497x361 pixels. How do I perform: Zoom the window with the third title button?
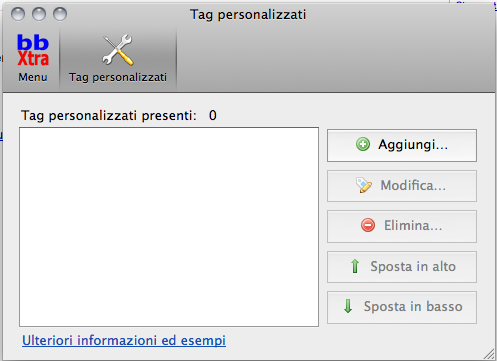(60, 14)
